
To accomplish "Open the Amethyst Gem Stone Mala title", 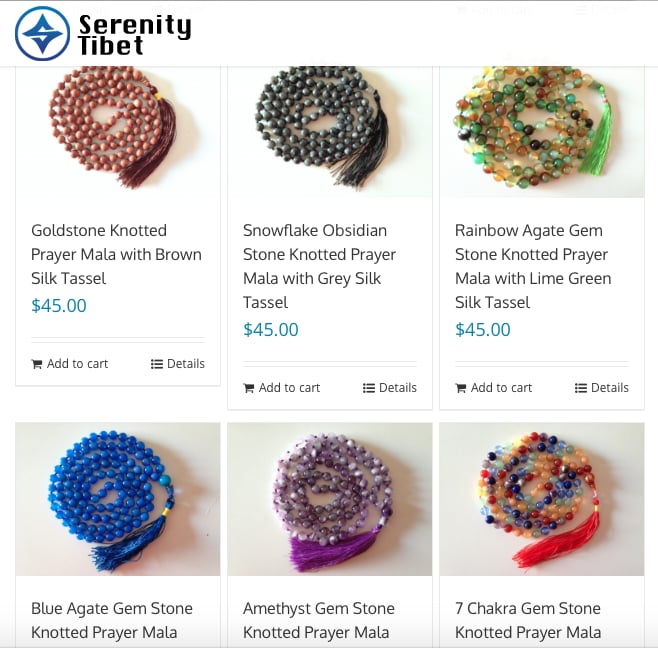I will 319,620.
